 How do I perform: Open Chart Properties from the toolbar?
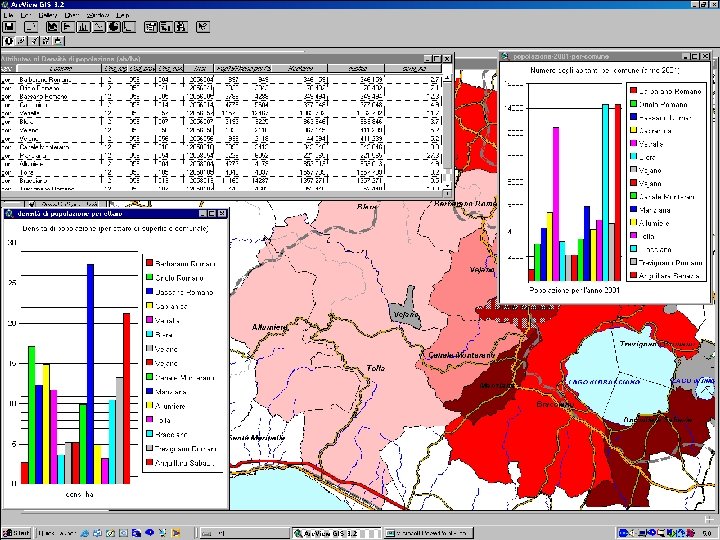coord(30,27)
